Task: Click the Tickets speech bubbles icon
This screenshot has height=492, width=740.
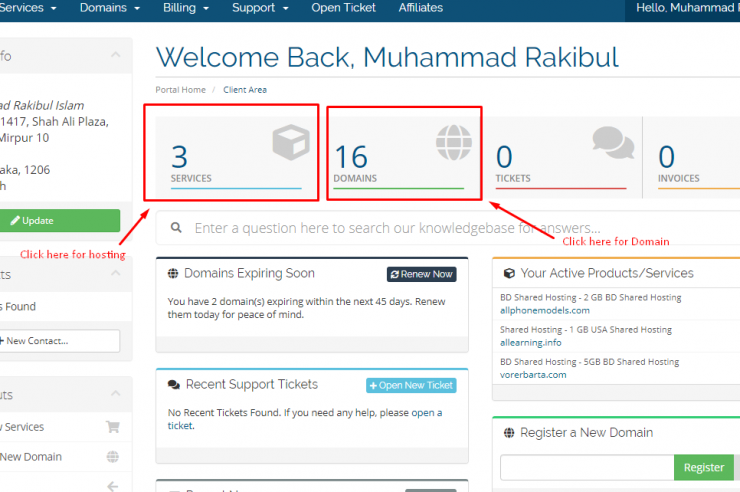Action: pyautogui.click(x=612, y=143)
